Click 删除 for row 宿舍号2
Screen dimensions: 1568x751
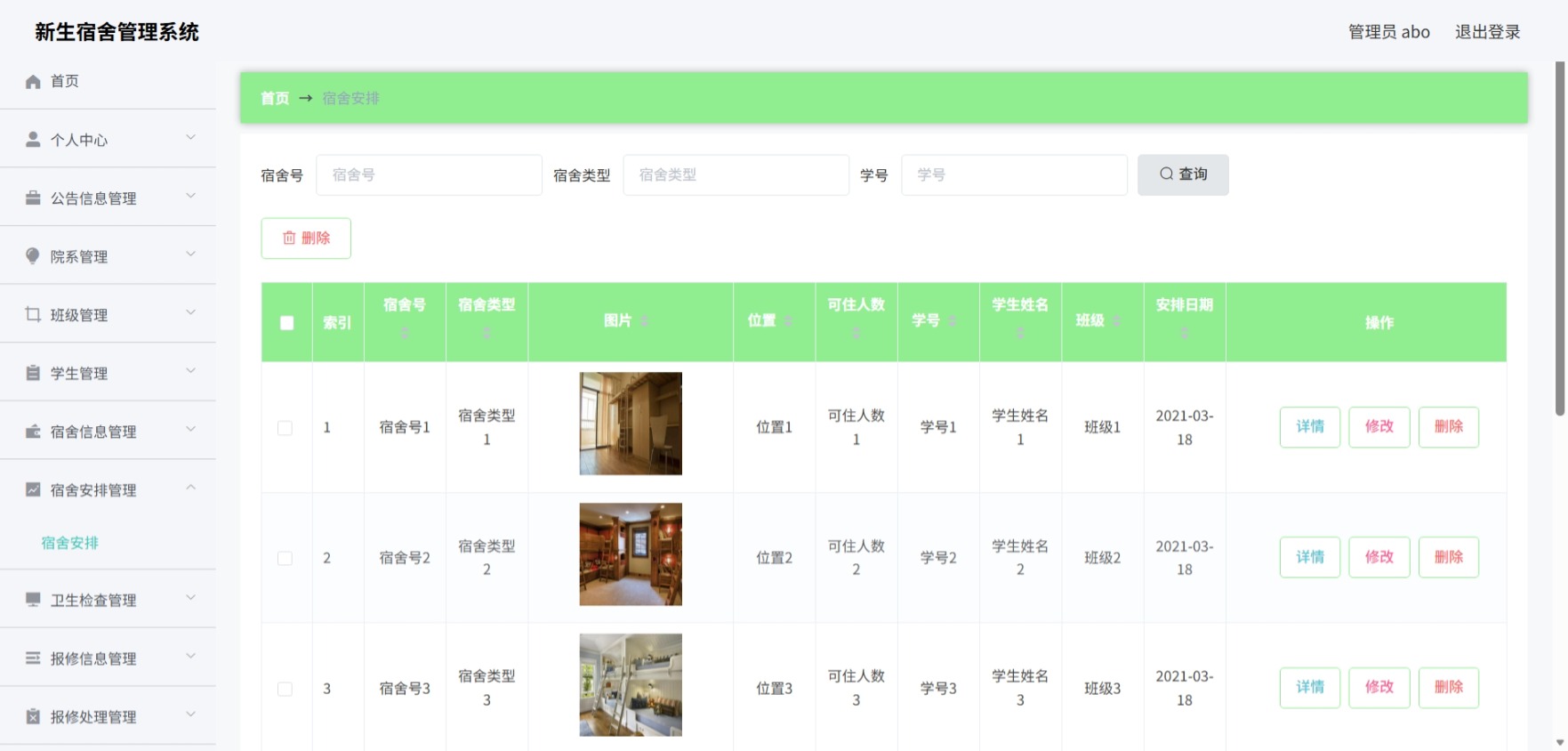[x=1449, y=557]
